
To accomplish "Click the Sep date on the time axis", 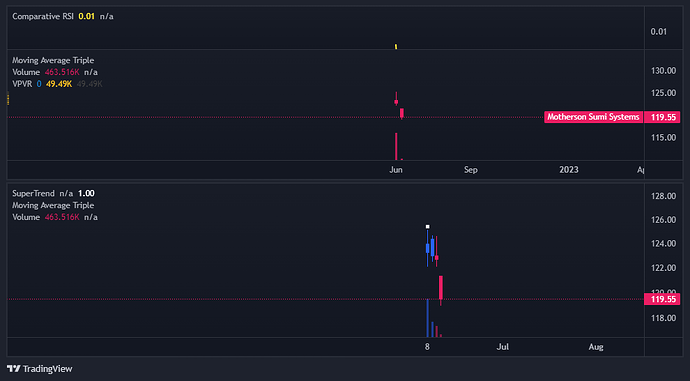I will coord(470,170).
